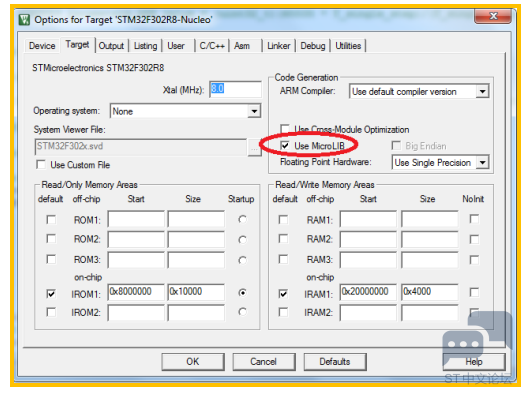Click the Keil uVision icon in title bar

point(24,20)
